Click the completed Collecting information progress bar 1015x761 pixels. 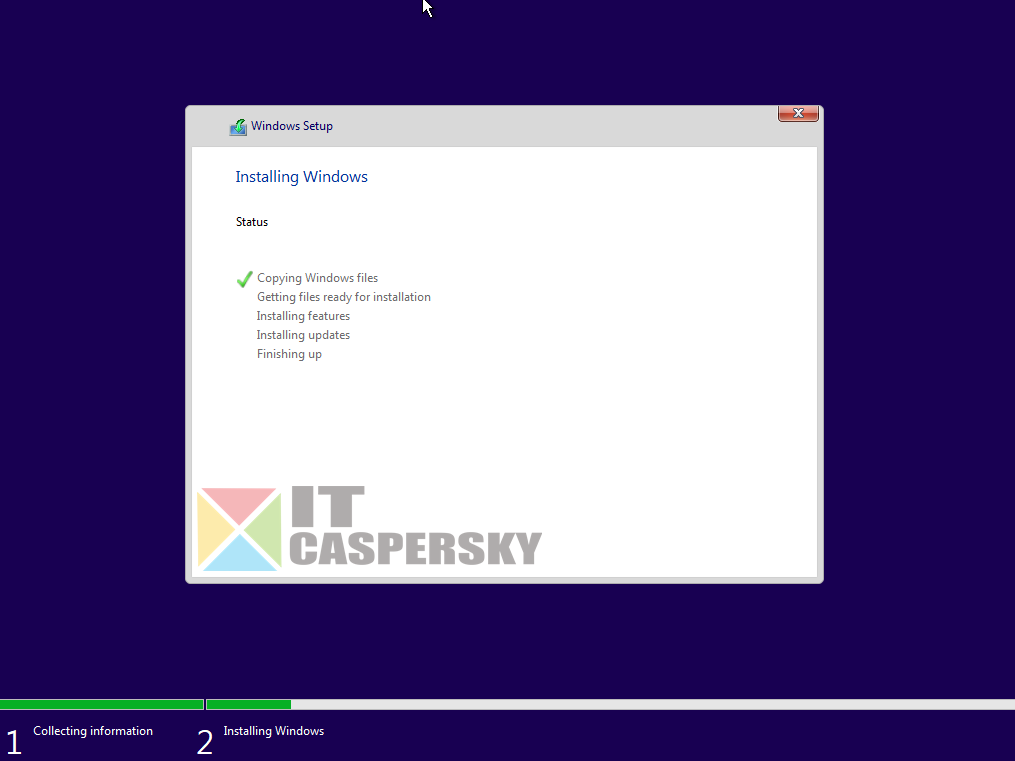[x=100, y=704]
